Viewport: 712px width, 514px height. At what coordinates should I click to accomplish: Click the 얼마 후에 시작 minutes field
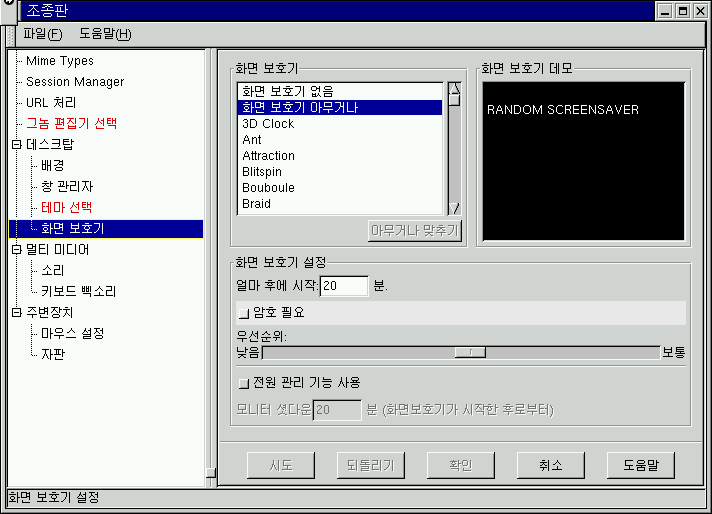(x=344, y=286)
